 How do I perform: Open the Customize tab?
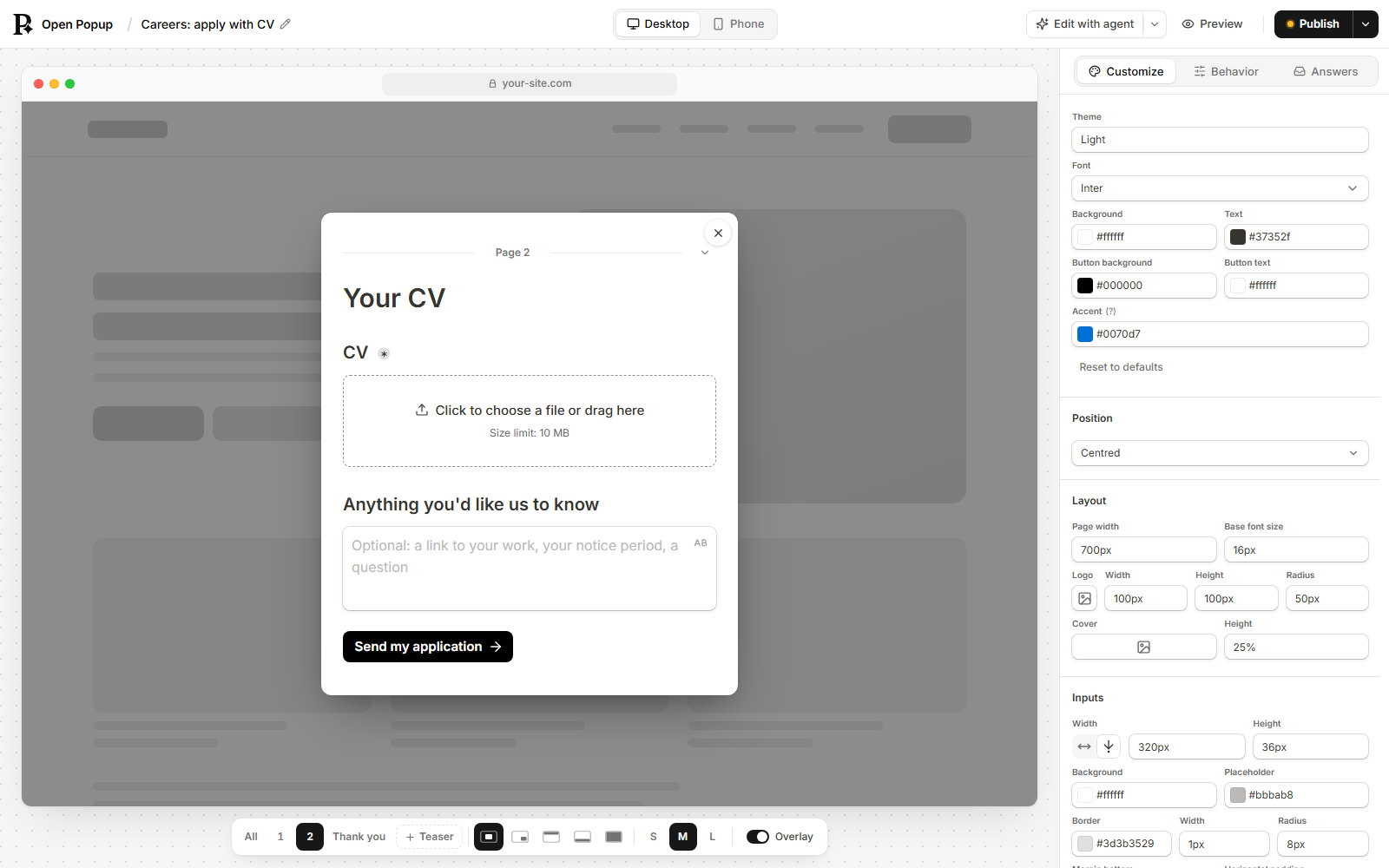click(x=1126, y=71)
